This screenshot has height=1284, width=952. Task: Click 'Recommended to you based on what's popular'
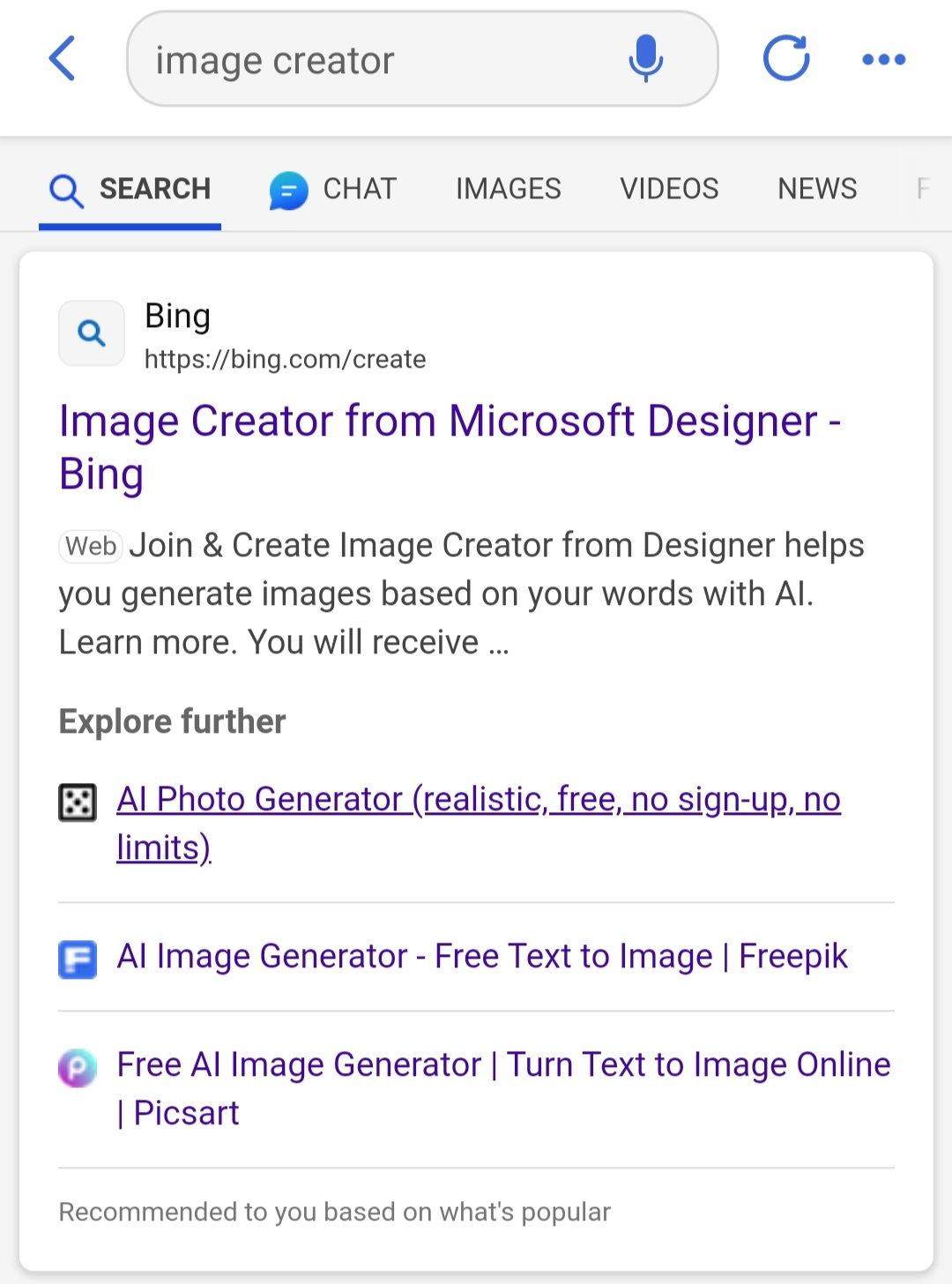tap(334, 1212)
